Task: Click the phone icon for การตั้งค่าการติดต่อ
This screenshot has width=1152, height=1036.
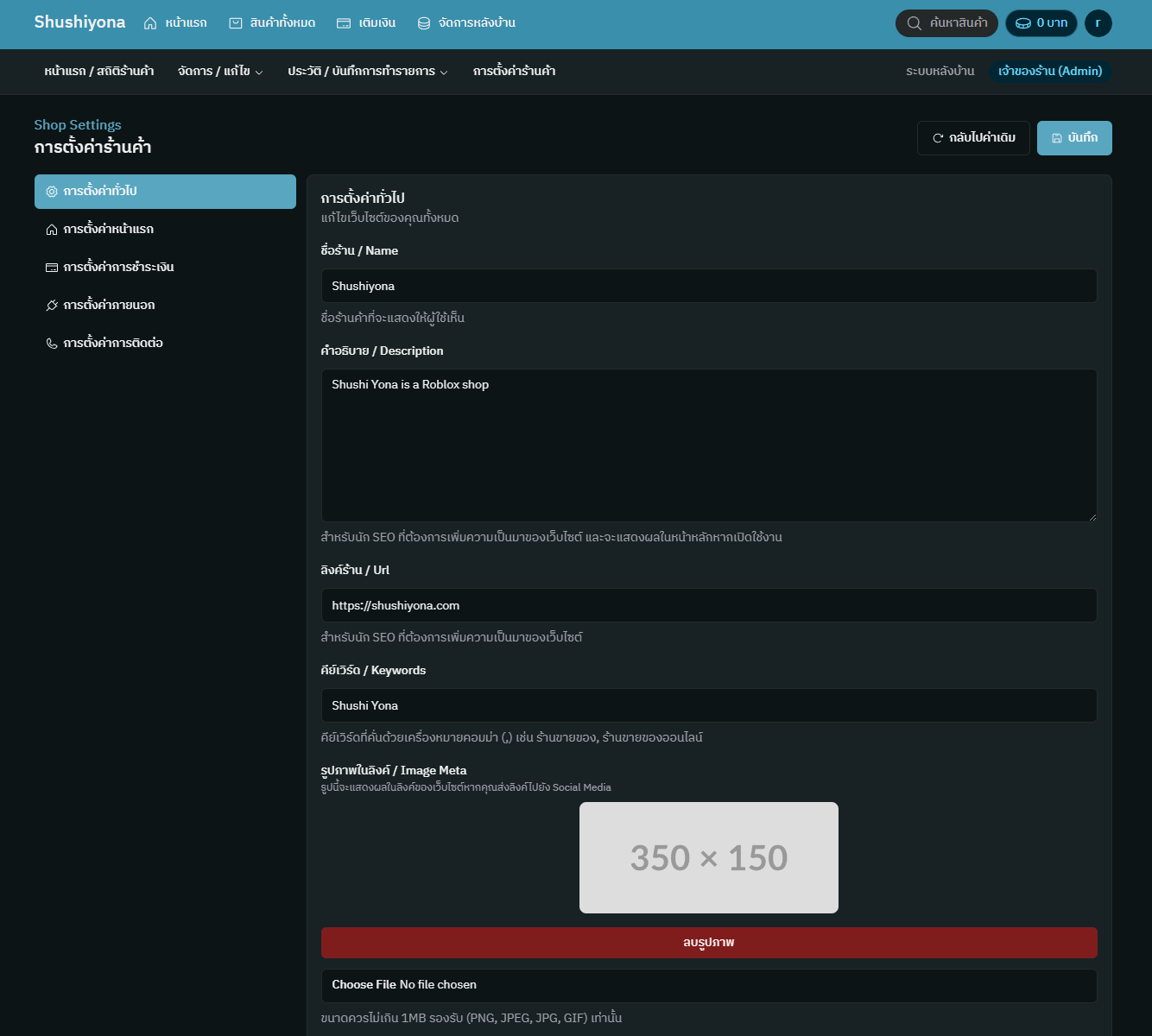Action: pos(52,343)
